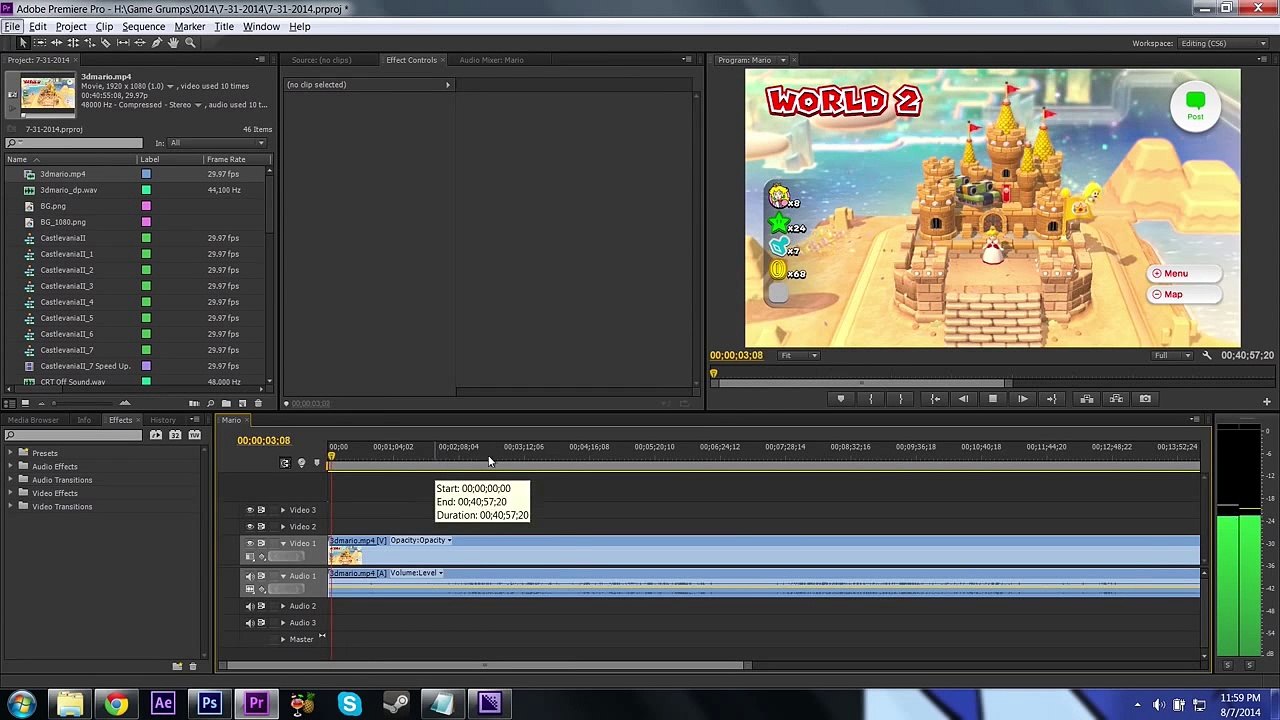The image size is (1280, 720).
Task: Click Export Frame camera icon
Action: coord(1146,399)
